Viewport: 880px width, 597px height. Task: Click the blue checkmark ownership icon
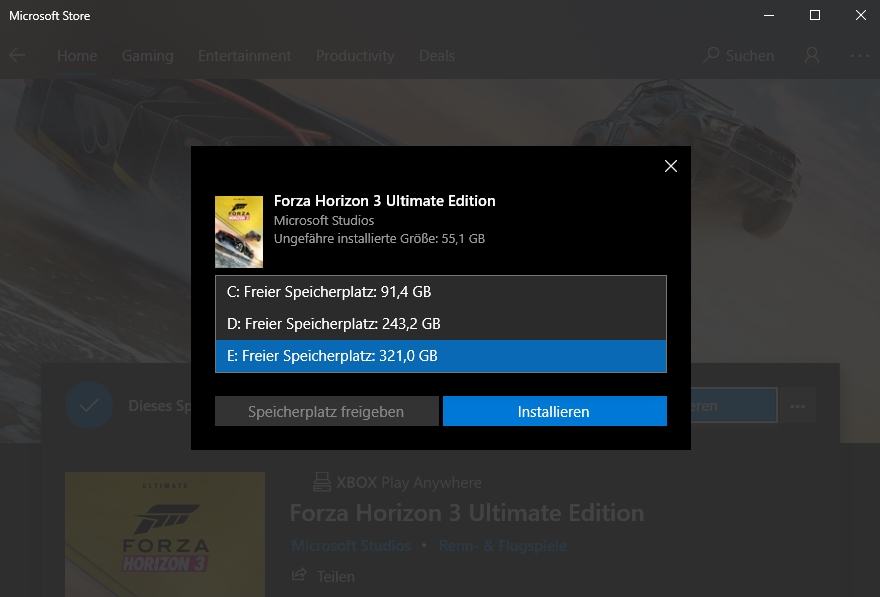click(89, 405)
